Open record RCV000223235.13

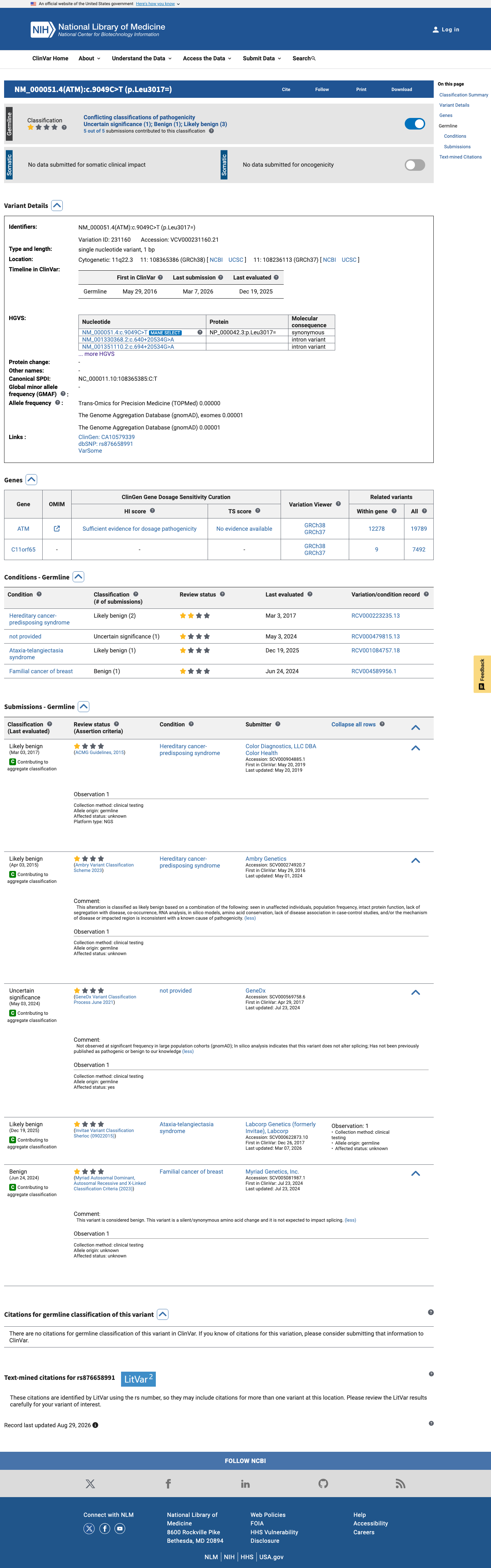pyautogui.click(x=375, y=615)
